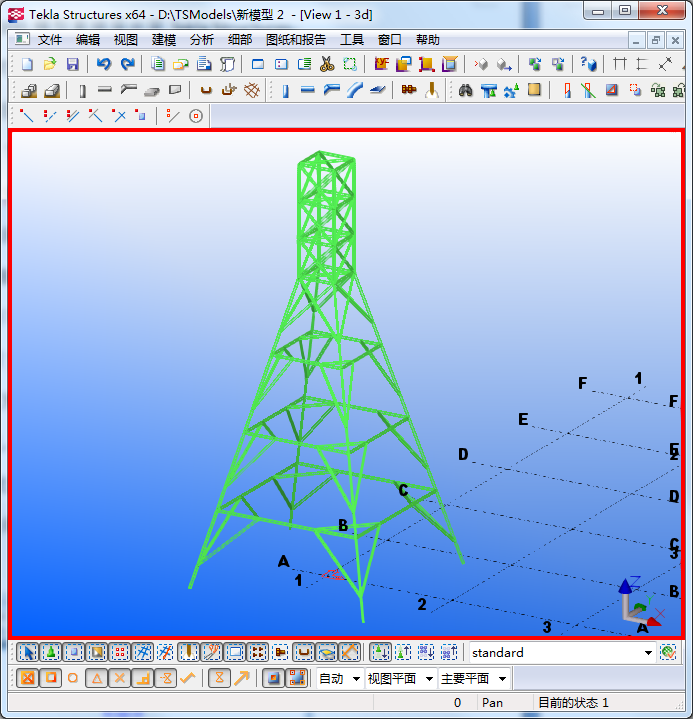Open existing model with folder icon
The width and height of the screenshot is (693, 719).
pos(50,64)
